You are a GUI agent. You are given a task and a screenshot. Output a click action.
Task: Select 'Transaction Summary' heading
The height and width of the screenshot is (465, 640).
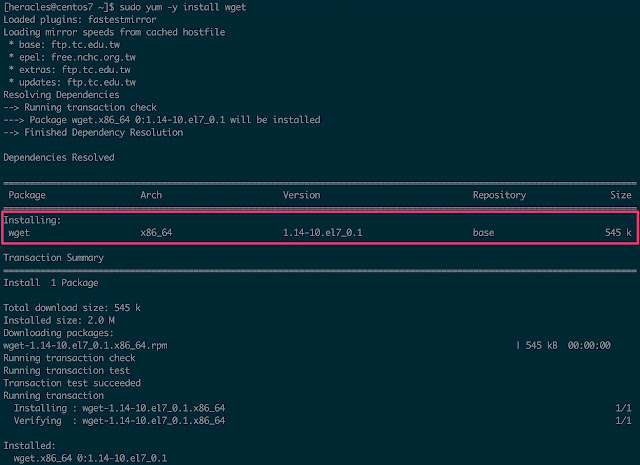[x=53, y=258]
